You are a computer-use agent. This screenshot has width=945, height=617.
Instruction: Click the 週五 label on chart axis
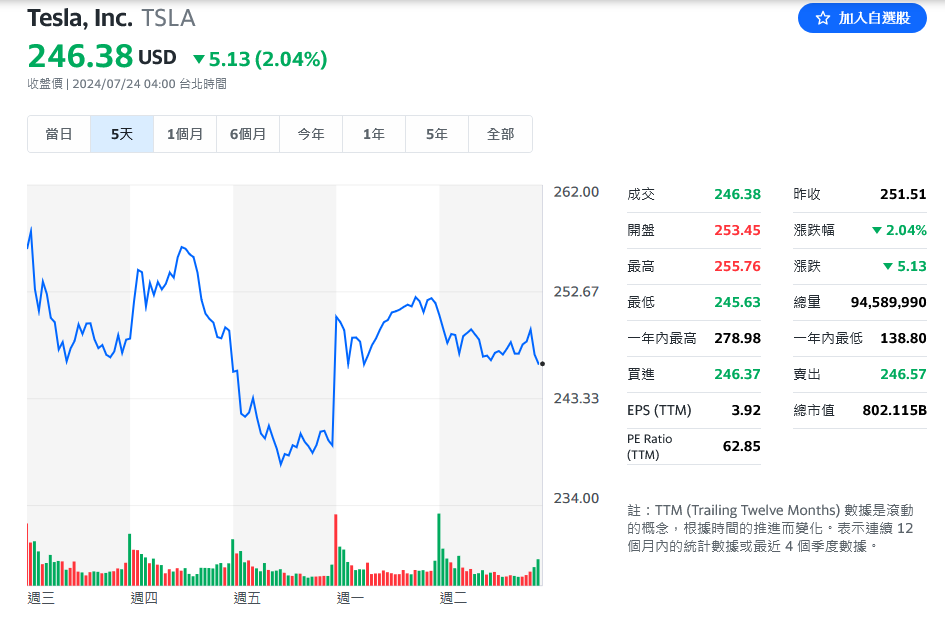click(x=247, y=598)
